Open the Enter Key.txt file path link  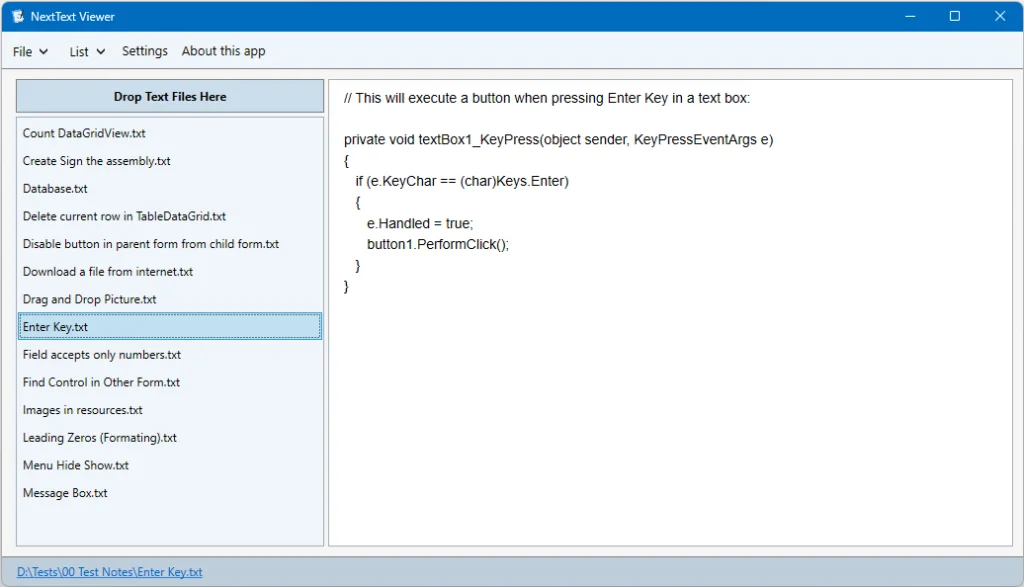(110, 571)
